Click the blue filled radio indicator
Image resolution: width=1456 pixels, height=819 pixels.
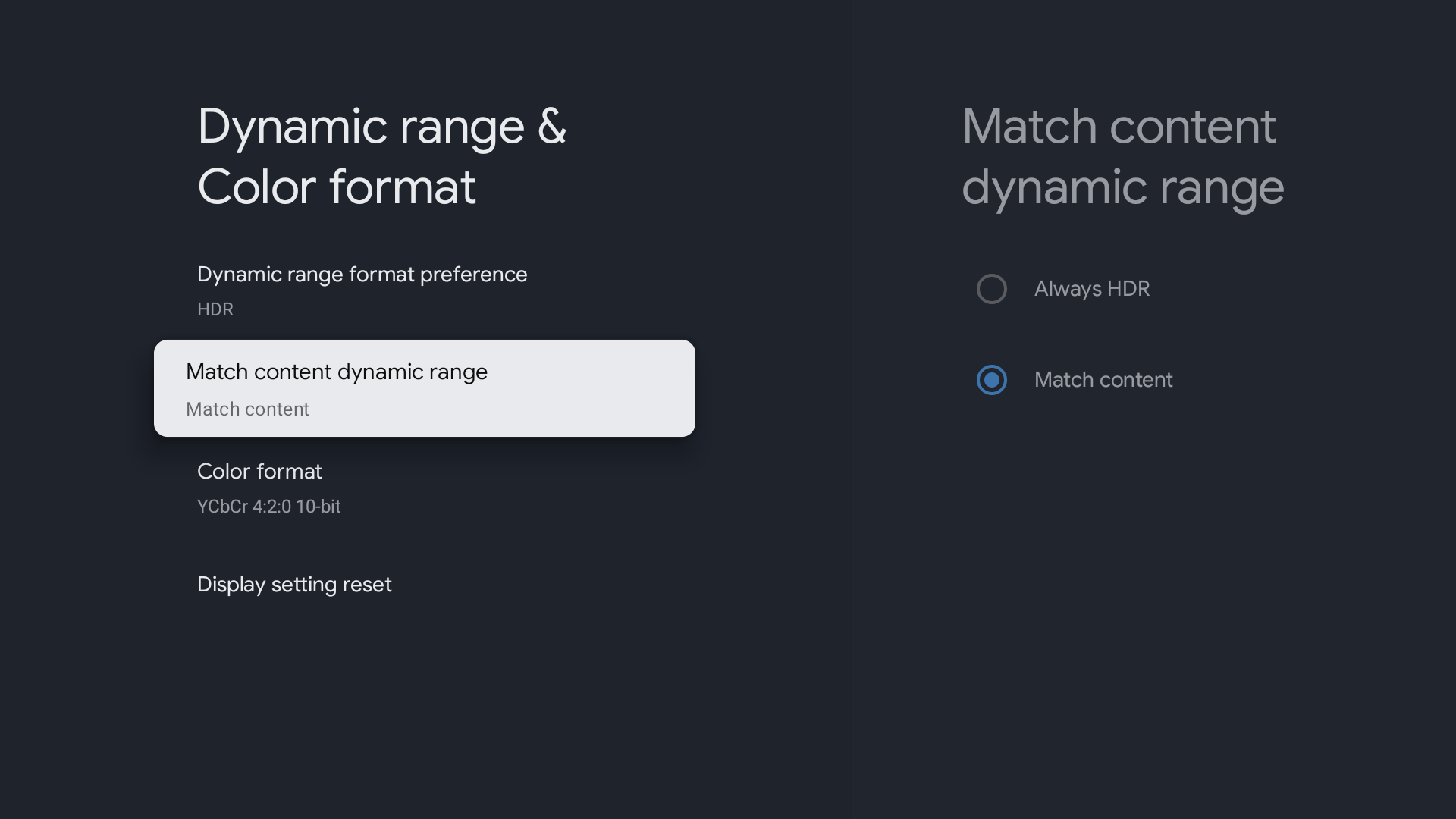991,380
